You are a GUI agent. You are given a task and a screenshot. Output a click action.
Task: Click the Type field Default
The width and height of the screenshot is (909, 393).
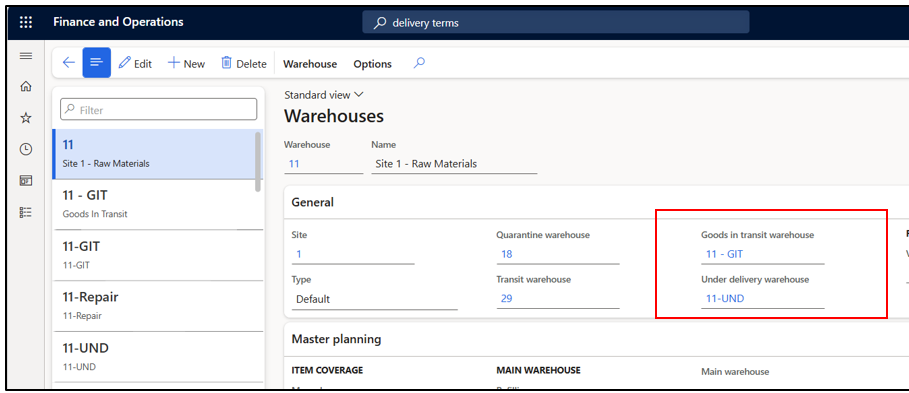[x=374, y=299]
